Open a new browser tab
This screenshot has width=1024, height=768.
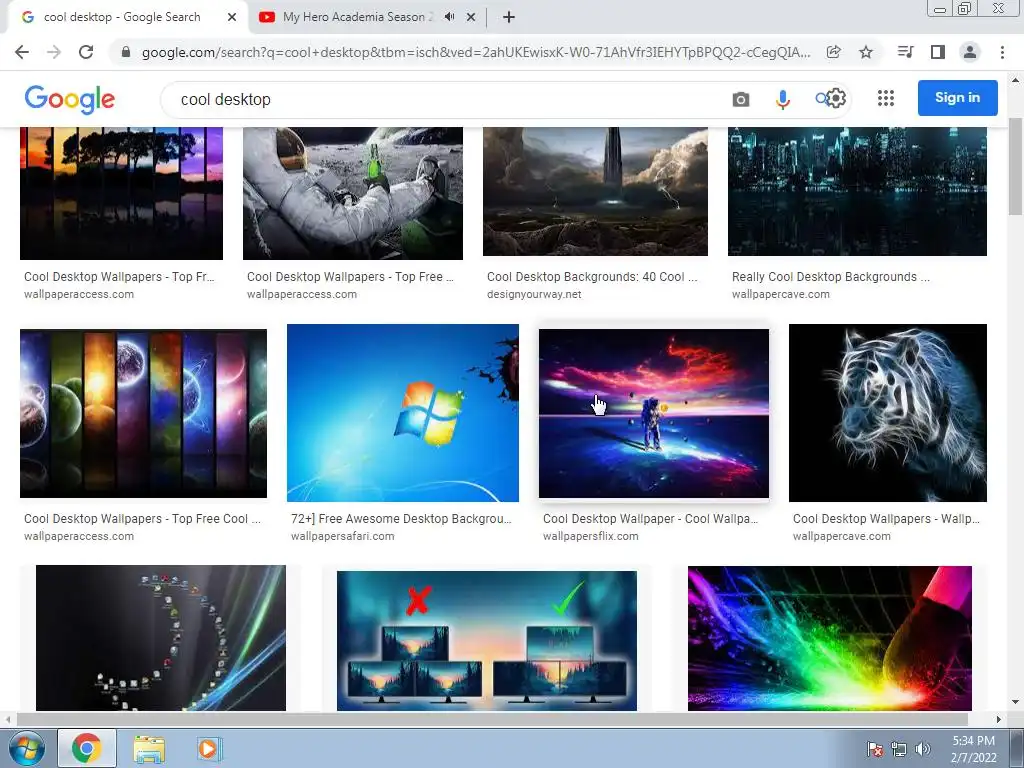(x=509, y=17)
